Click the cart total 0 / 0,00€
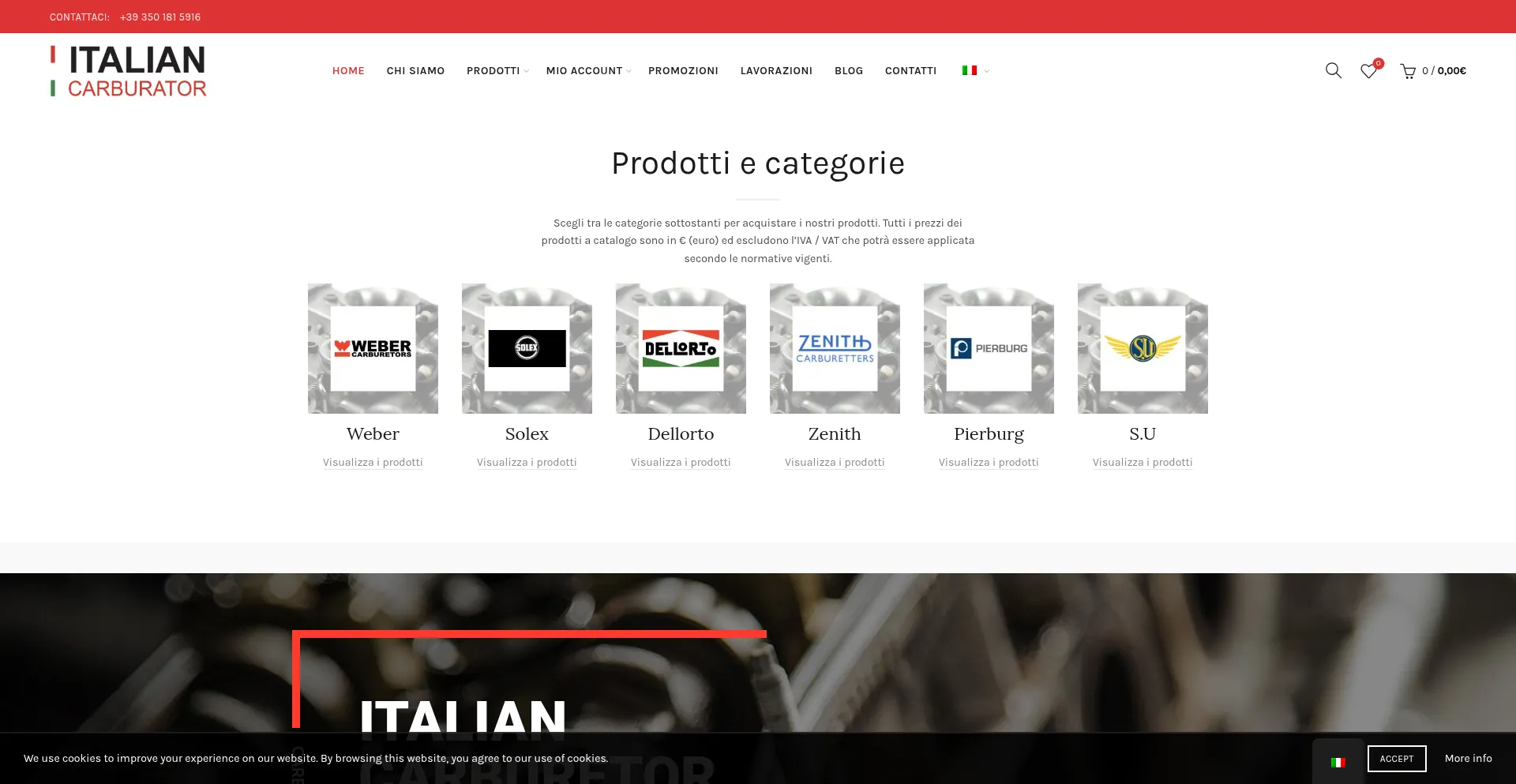Image resolution: width=1516 pixels, height=784 pixels. click(1443, 70)
